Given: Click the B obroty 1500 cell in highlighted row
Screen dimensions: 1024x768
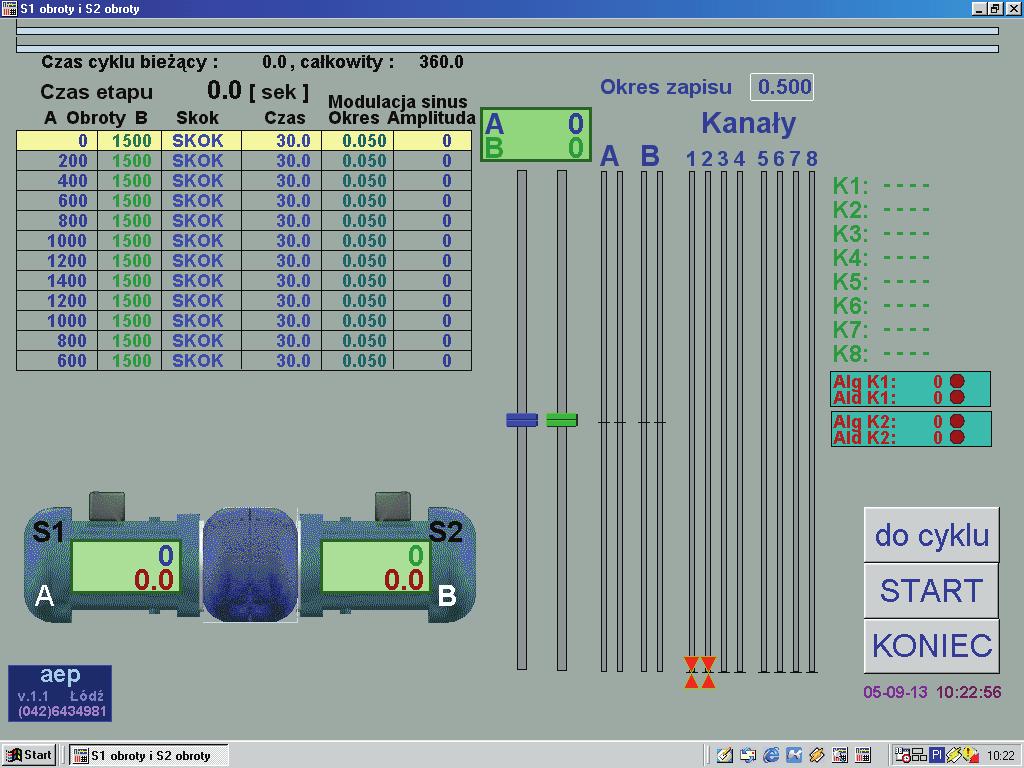Looking at the screenshot, I should (x=130, y=140).
